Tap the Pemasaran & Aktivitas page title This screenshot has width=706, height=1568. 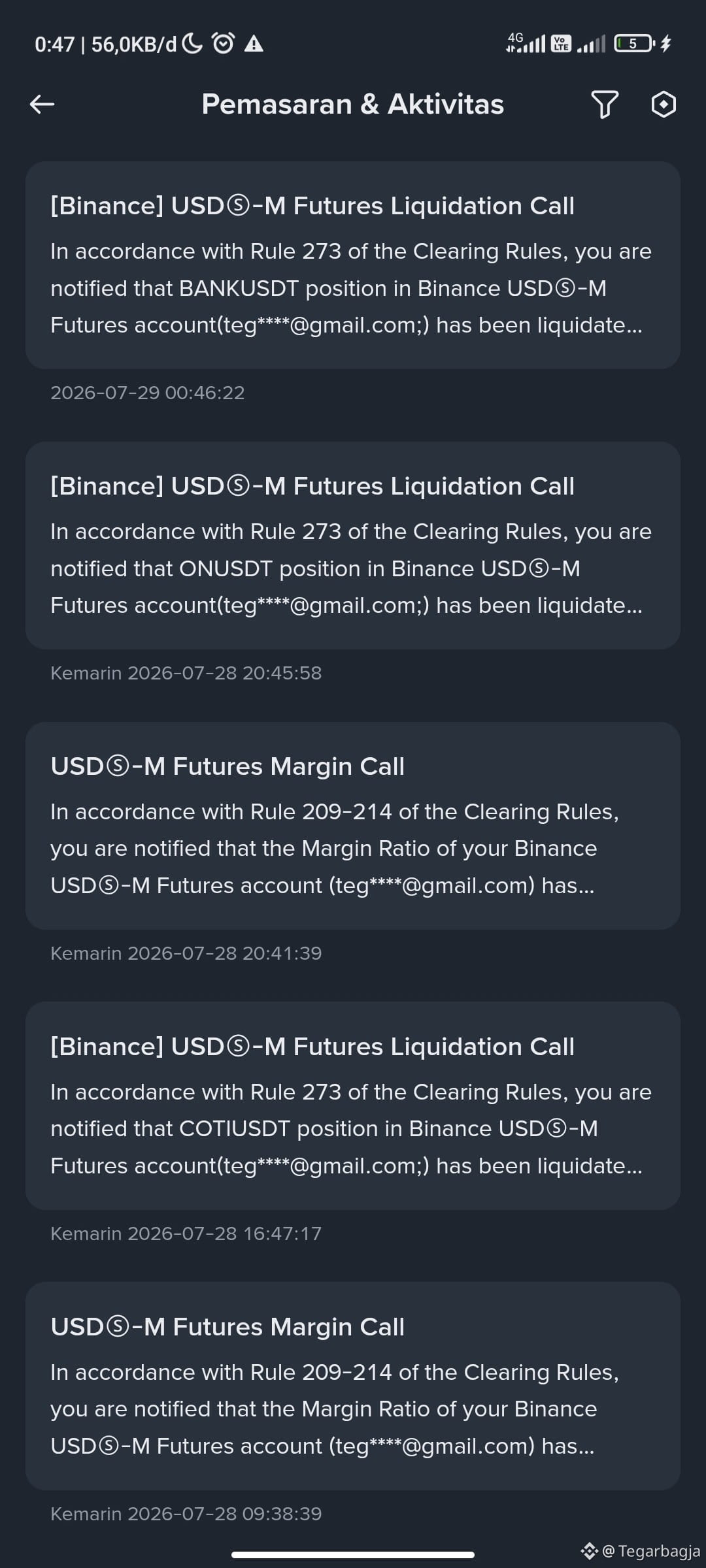353,104
